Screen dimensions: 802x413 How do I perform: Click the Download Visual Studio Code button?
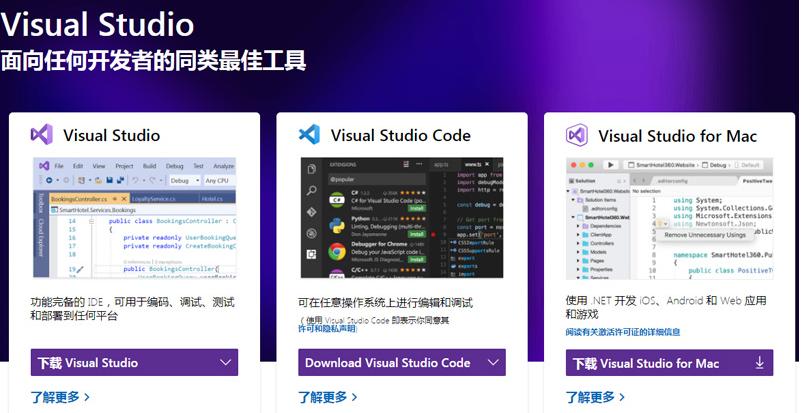coord(402,362)
